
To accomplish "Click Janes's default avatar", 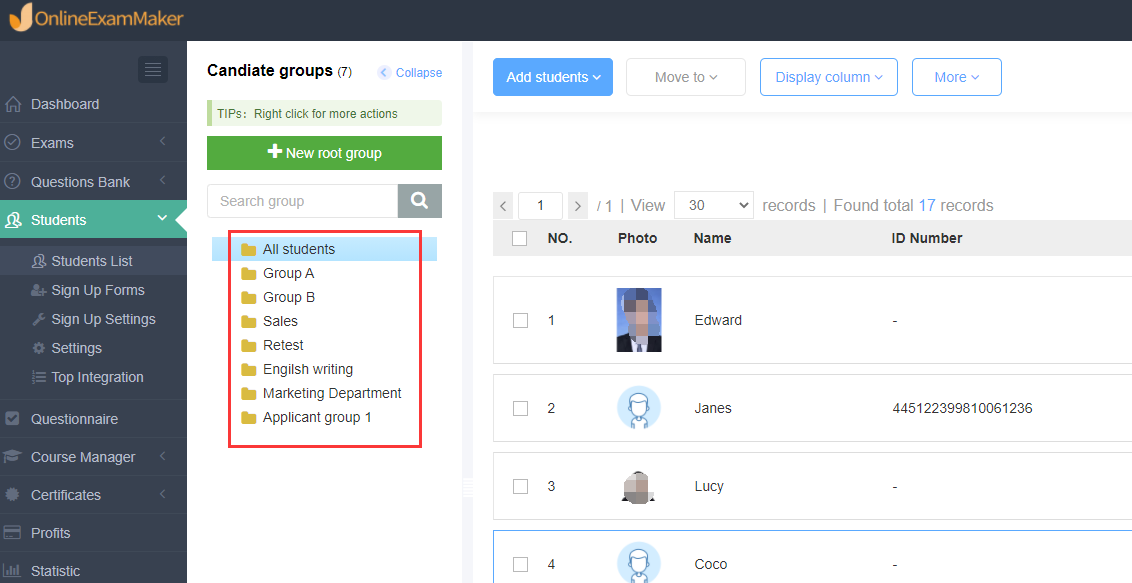I will (639, 408).
